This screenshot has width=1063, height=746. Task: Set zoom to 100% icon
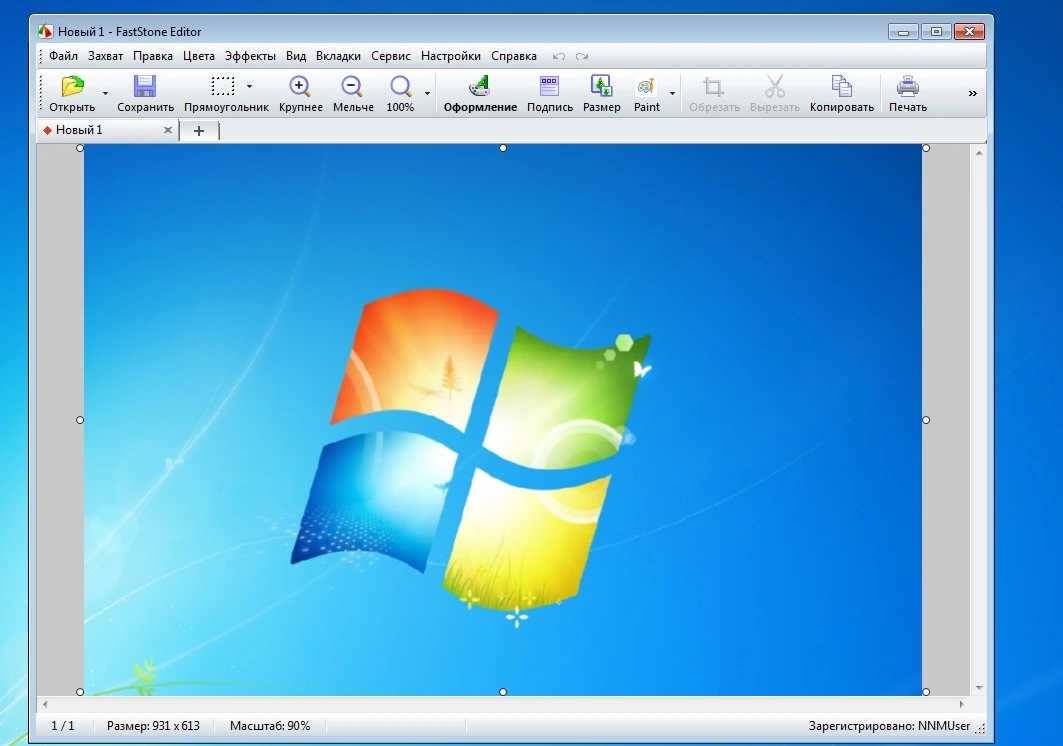coord(401,87)
